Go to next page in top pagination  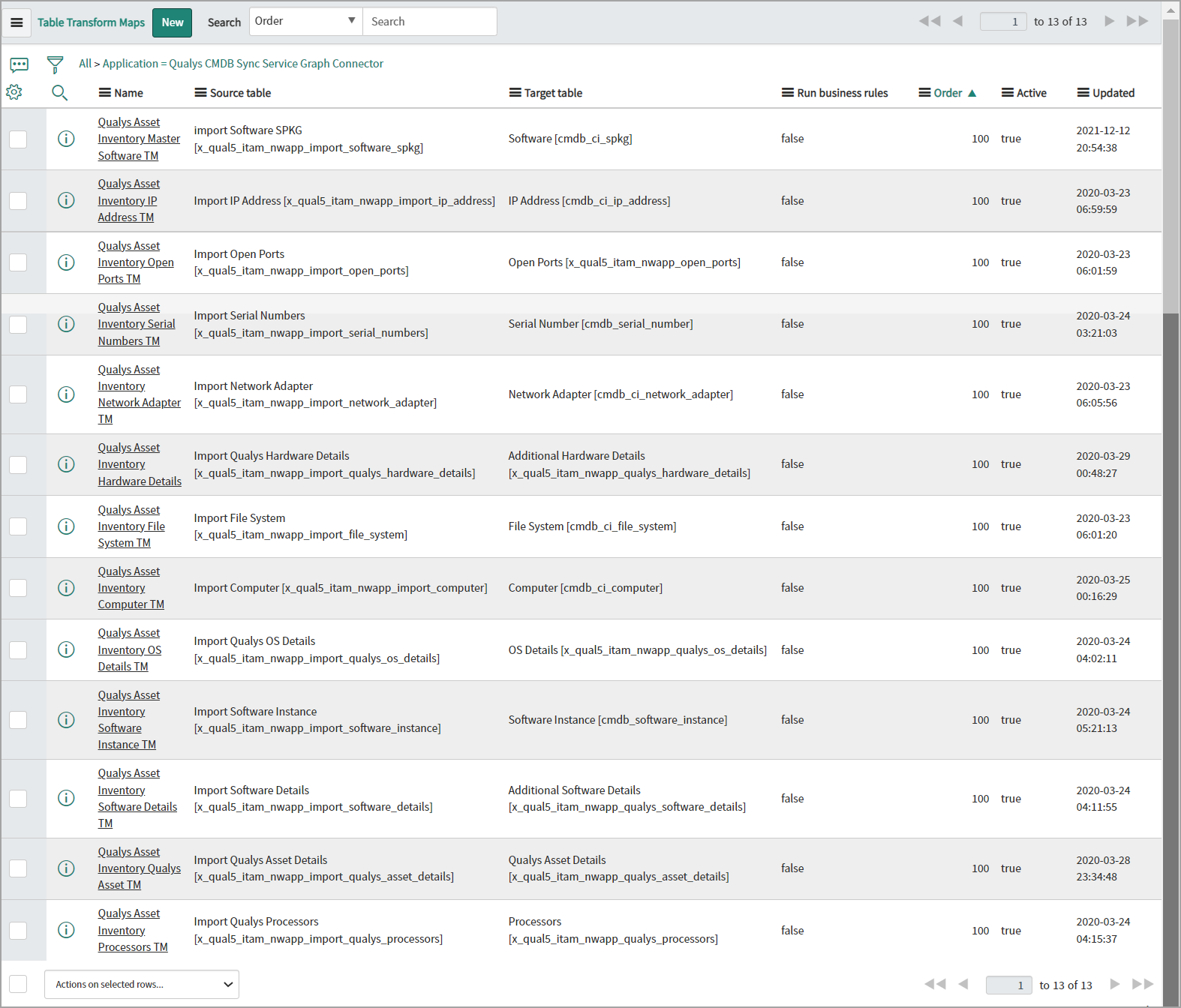tap(1109, 21)
